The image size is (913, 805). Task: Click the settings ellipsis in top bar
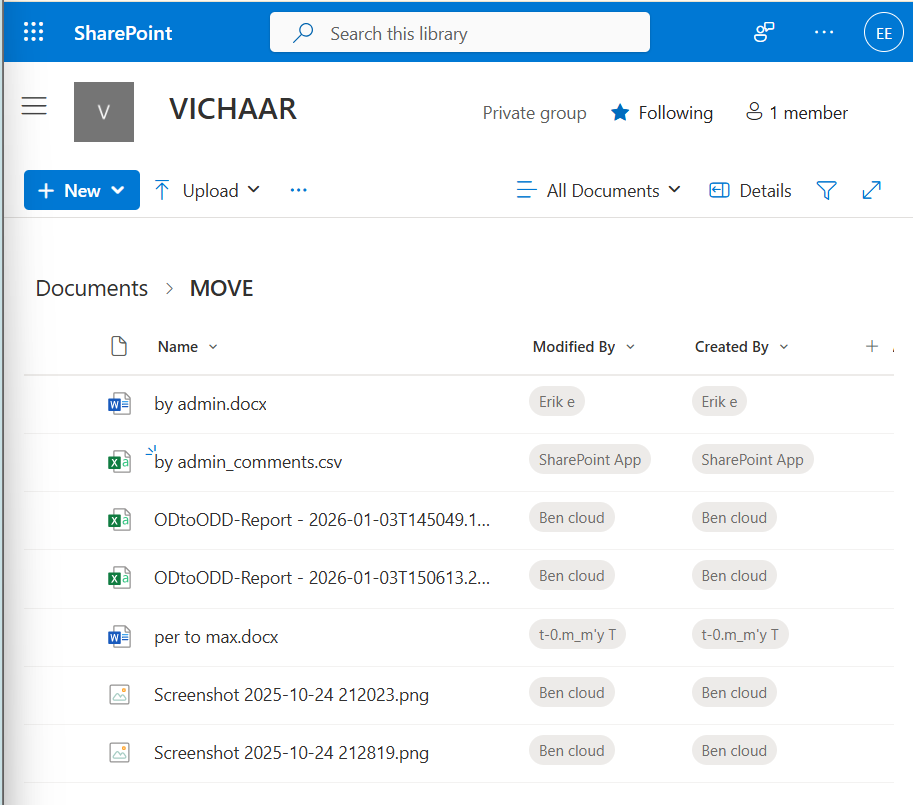click(x=823, y=31)
